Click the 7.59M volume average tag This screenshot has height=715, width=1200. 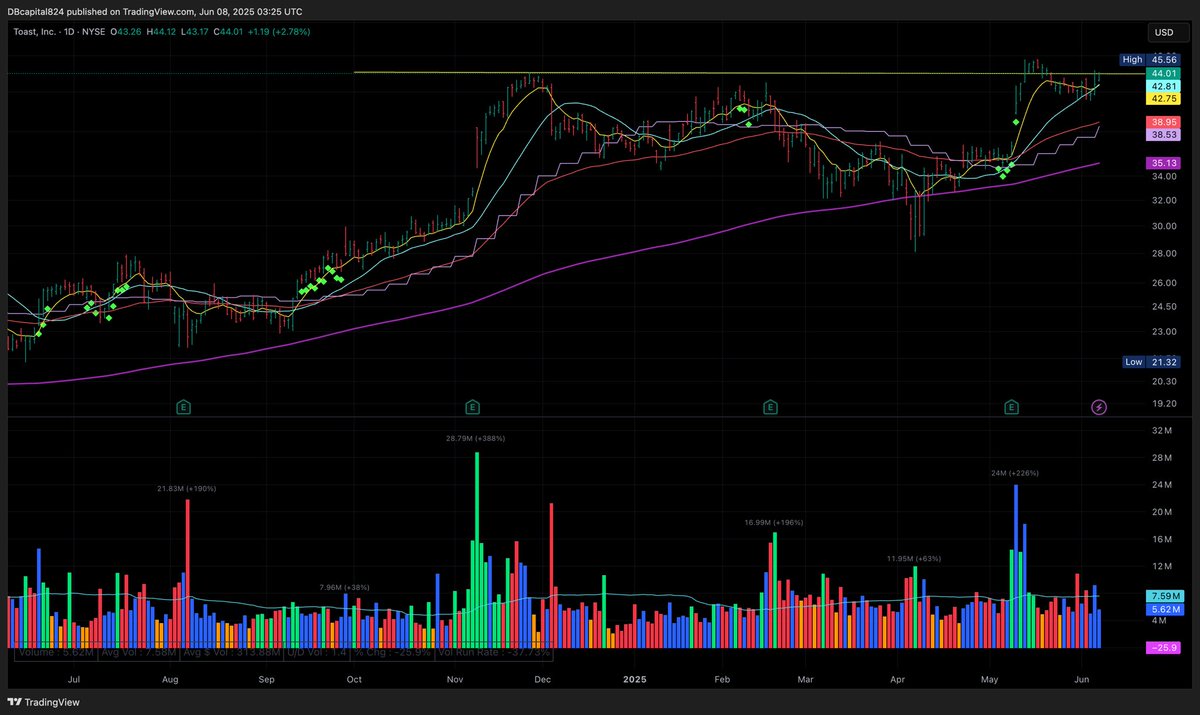click(x=1165, y=596)
